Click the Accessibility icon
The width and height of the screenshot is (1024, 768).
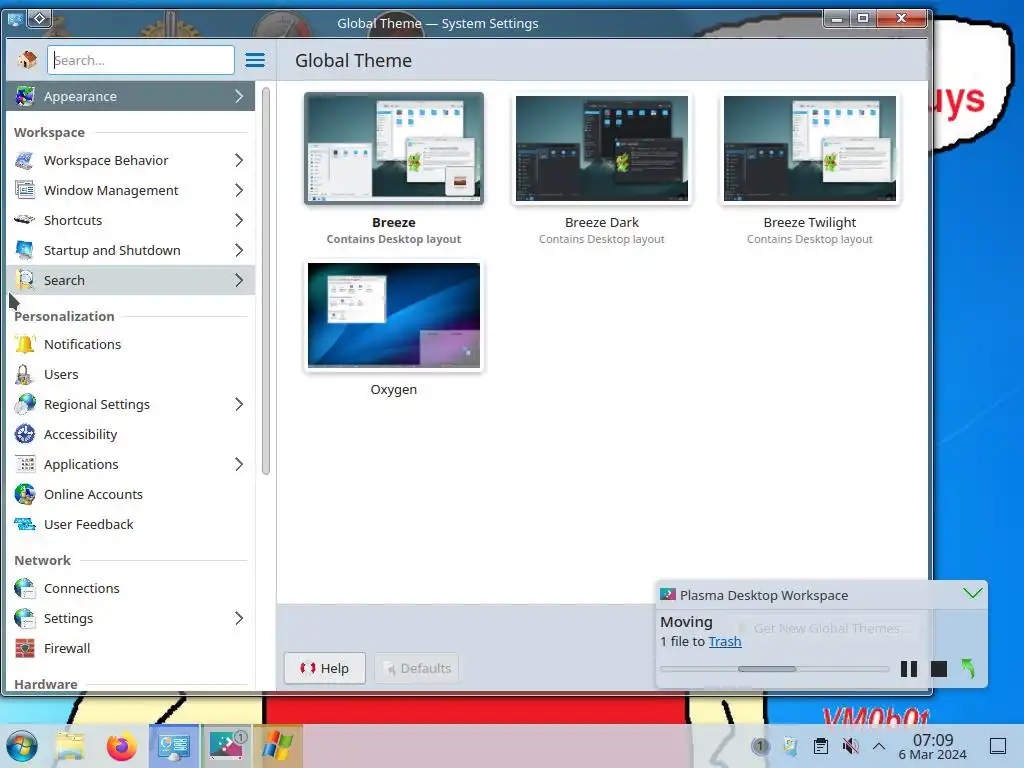coord(25,434)
